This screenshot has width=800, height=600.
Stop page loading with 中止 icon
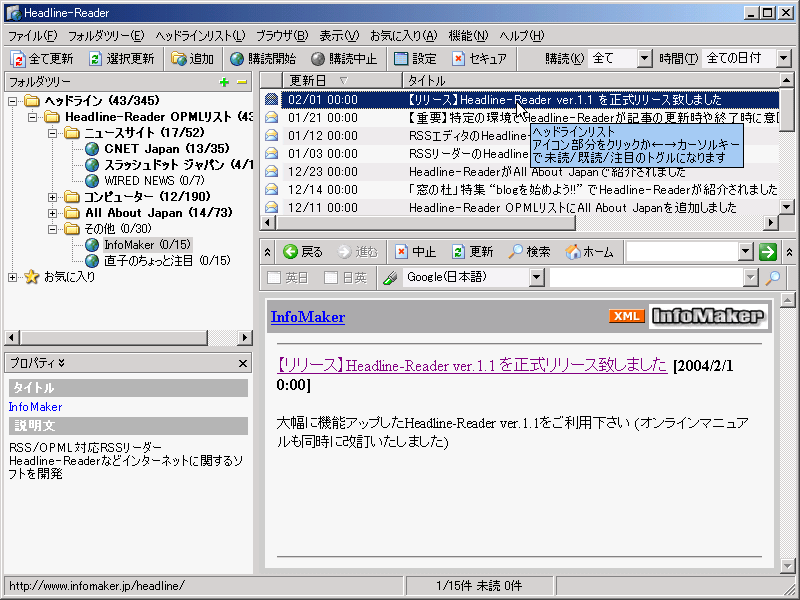pyautogui.click(x=402, y=252)
